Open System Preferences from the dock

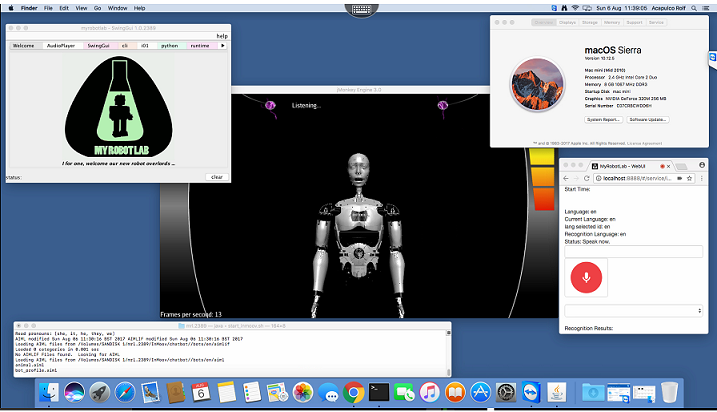[506, 392]
